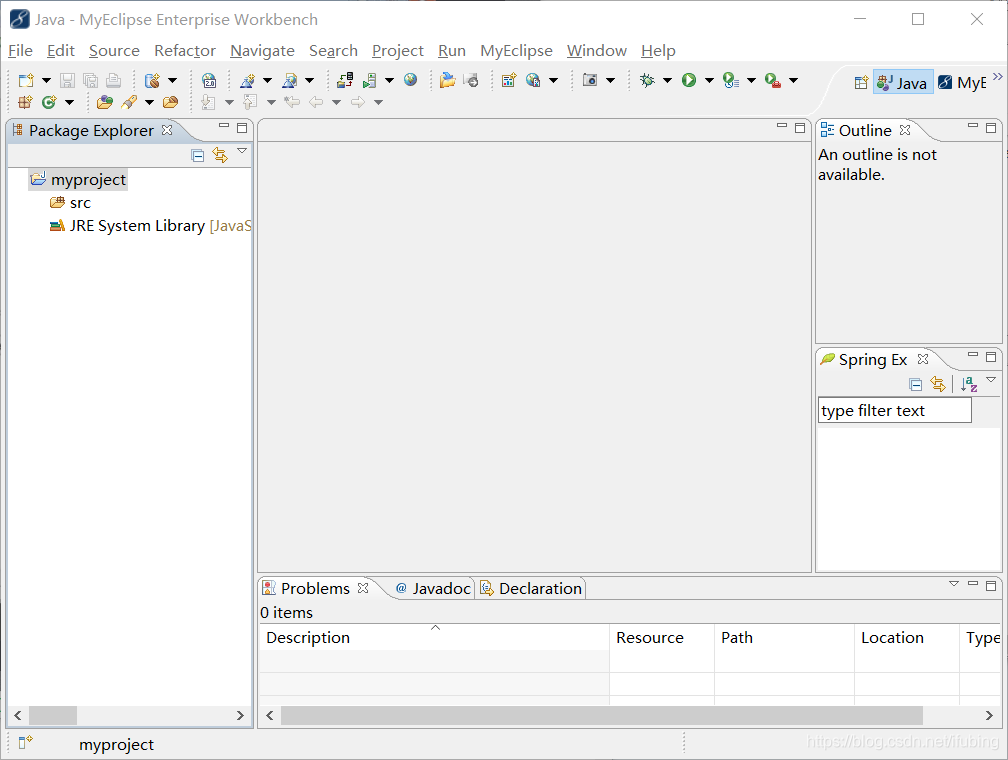Close the Package Explorer tab
Image resolution: width=1008 pixels, height=760 pixels.
[x=167, y=130]
